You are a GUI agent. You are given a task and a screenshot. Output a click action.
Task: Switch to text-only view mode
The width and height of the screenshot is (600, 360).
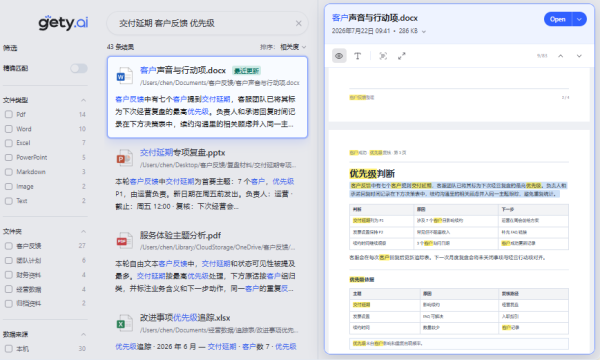[357, 56]
